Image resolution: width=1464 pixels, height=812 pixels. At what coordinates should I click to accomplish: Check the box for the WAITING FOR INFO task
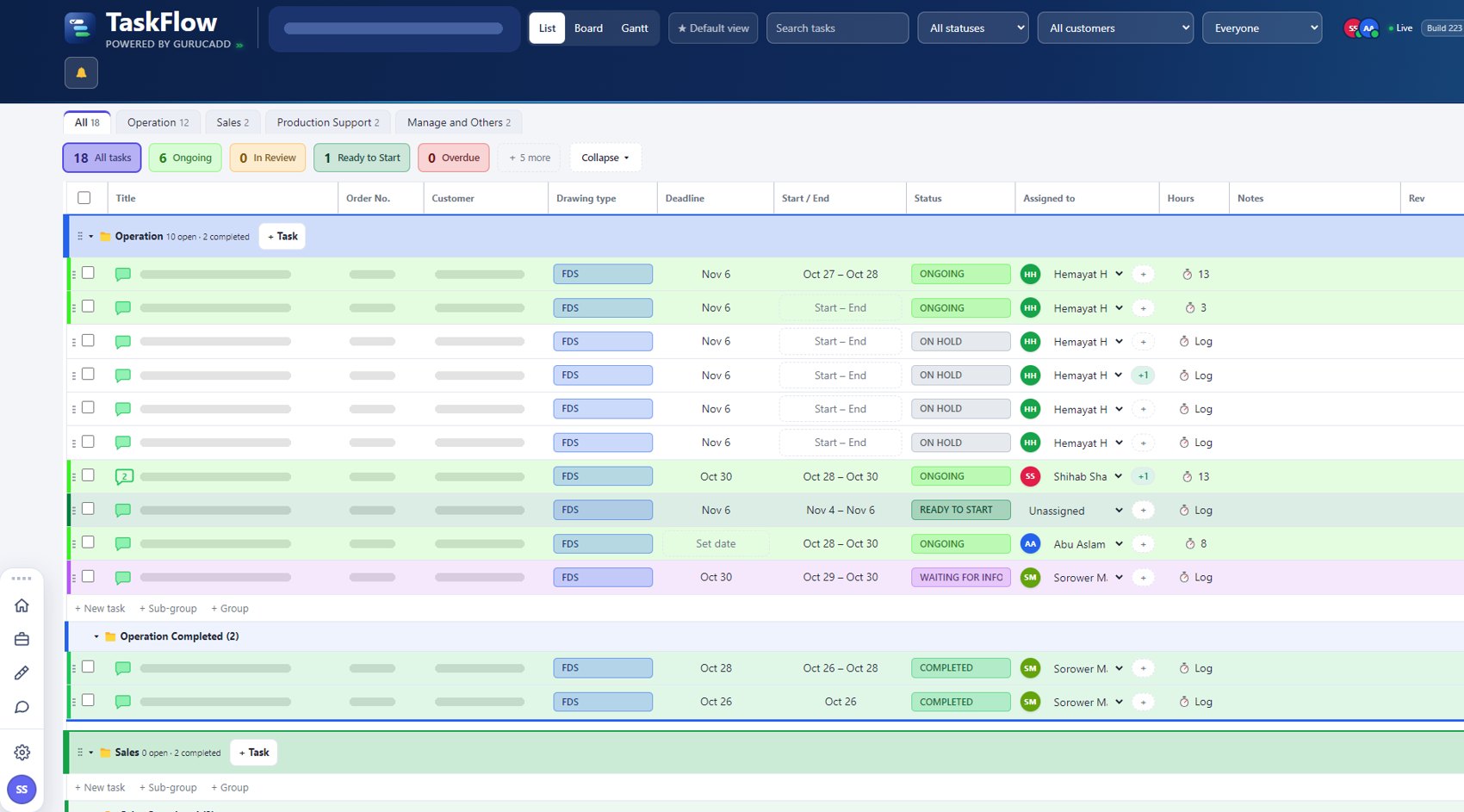tap(88, 577)
